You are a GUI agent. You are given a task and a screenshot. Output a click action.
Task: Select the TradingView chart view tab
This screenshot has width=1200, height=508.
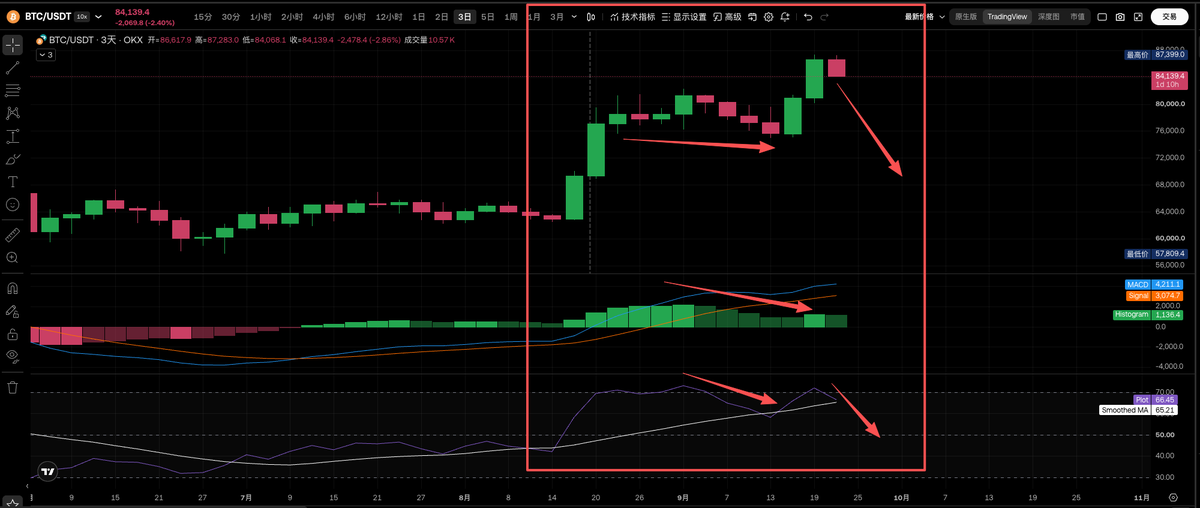click(x=1007, y=17)
